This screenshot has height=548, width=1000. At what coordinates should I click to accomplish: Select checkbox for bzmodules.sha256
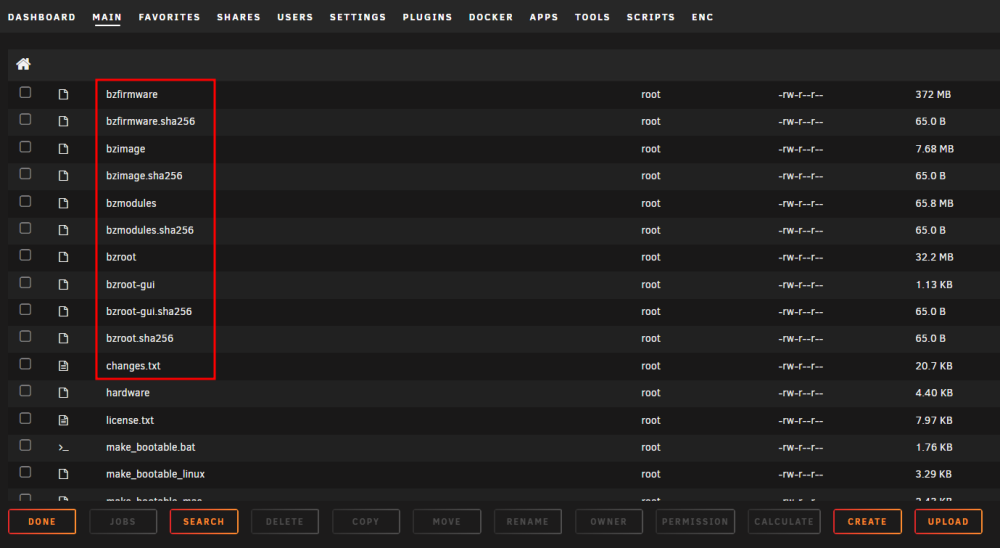[x=25, y=228]
